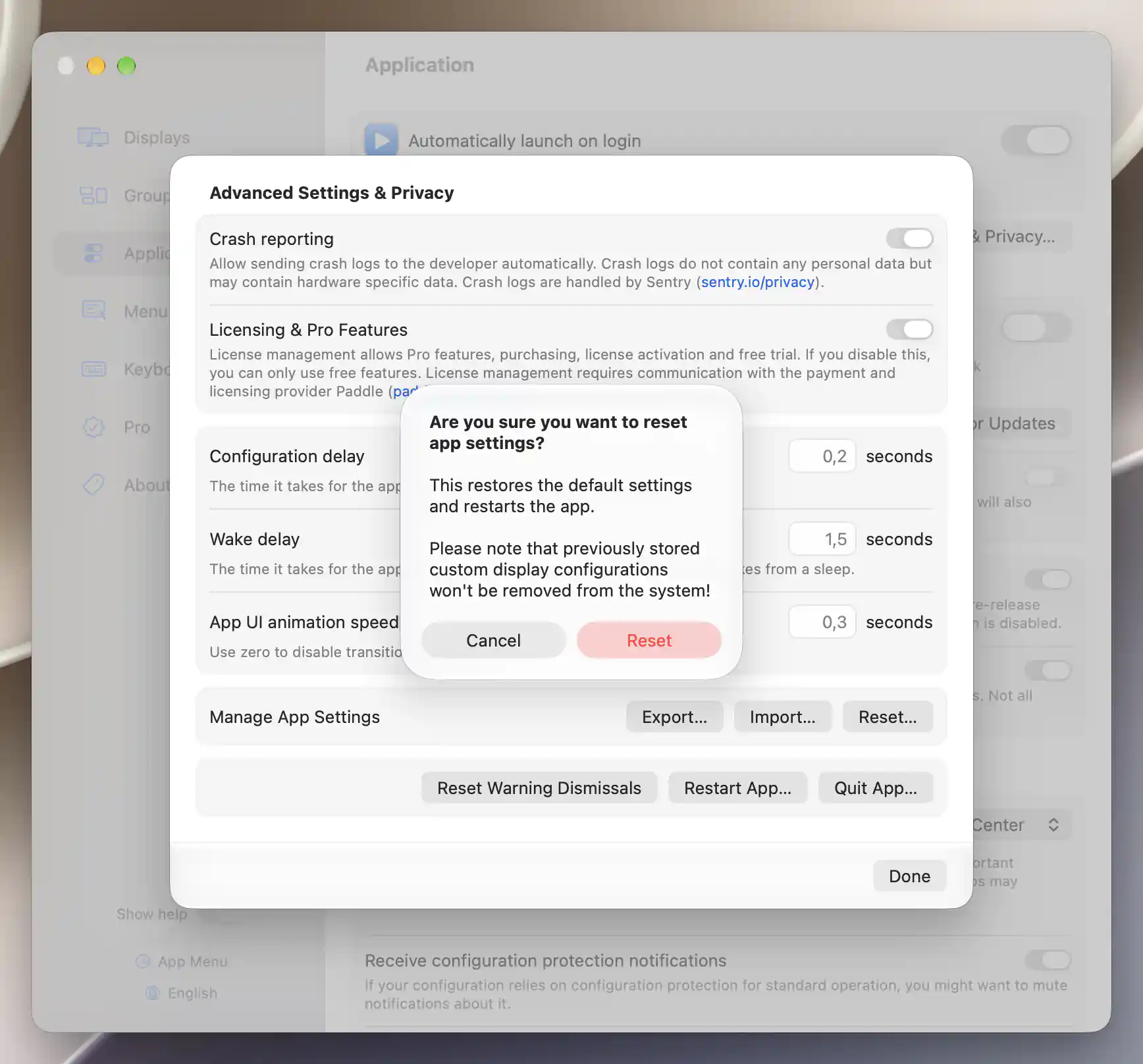Viewport: 1143px width, 1064px height.
Task: Click the Reset... app settings button
Action: coord(888,716)
